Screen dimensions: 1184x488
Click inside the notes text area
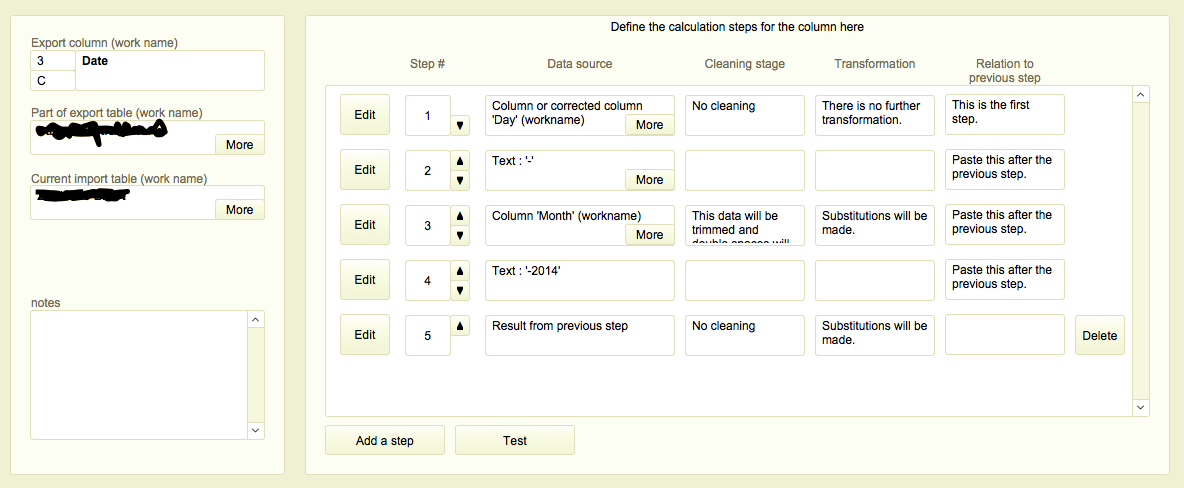138,374
